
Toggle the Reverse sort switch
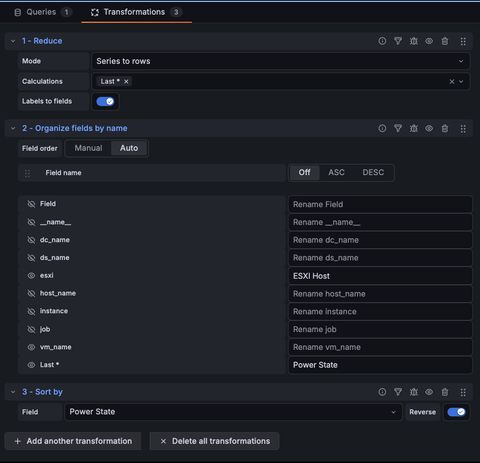(456, 412)
